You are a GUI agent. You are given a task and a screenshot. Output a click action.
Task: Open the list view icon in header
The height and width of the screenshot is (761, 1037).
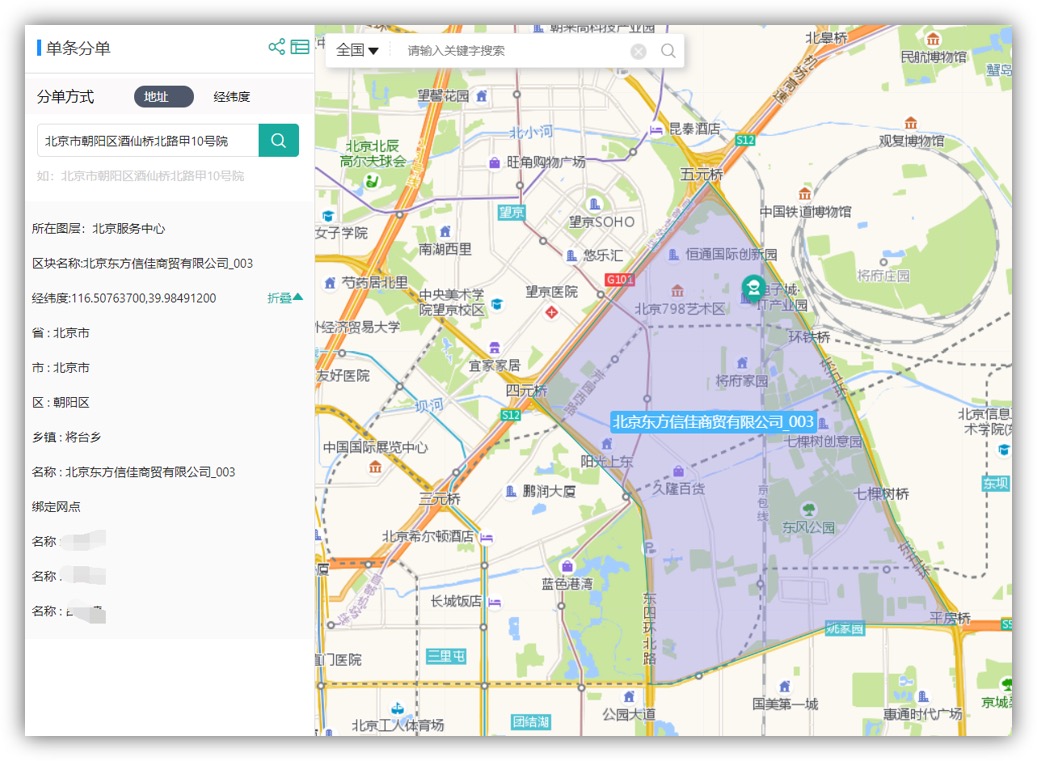(300, 47)
